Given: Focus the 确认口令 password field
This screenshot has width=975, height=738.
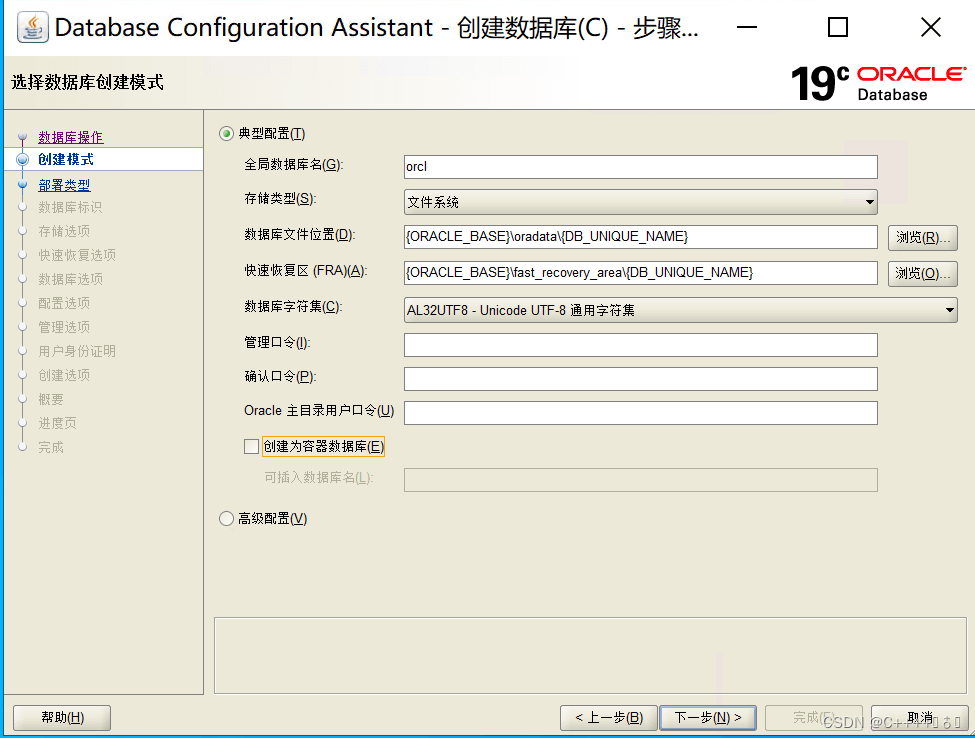Looking at the screenshot, I should click(x=640, y=379).
